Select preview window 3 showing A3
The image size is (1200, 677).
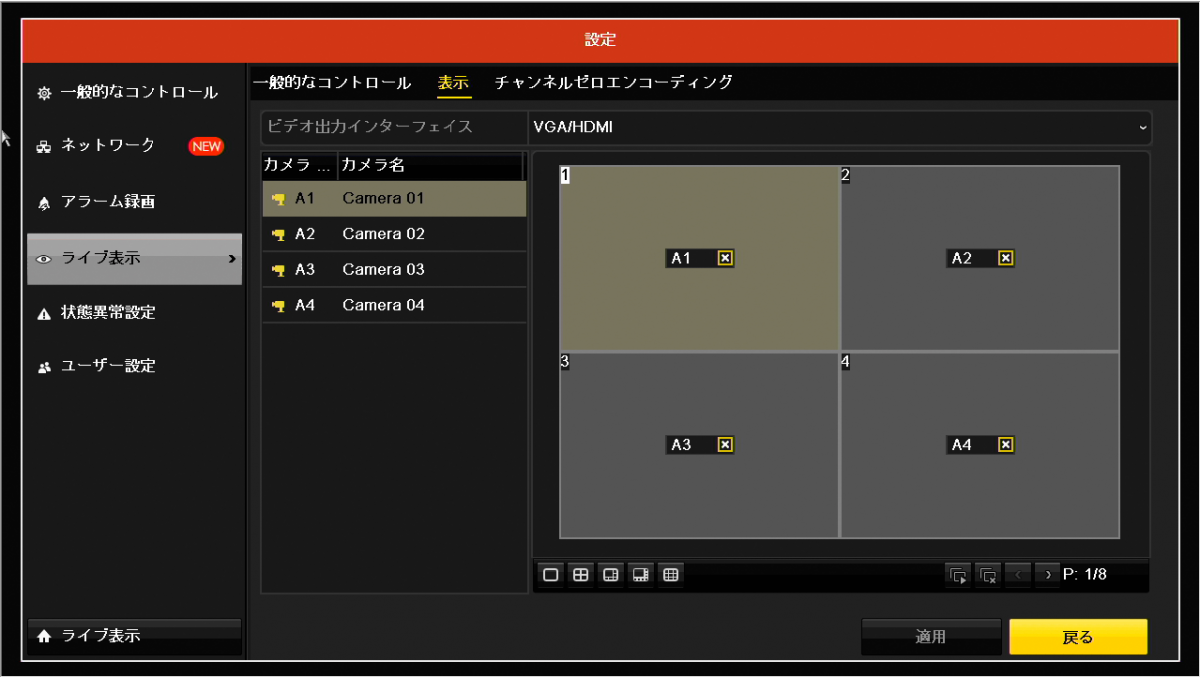699,445
